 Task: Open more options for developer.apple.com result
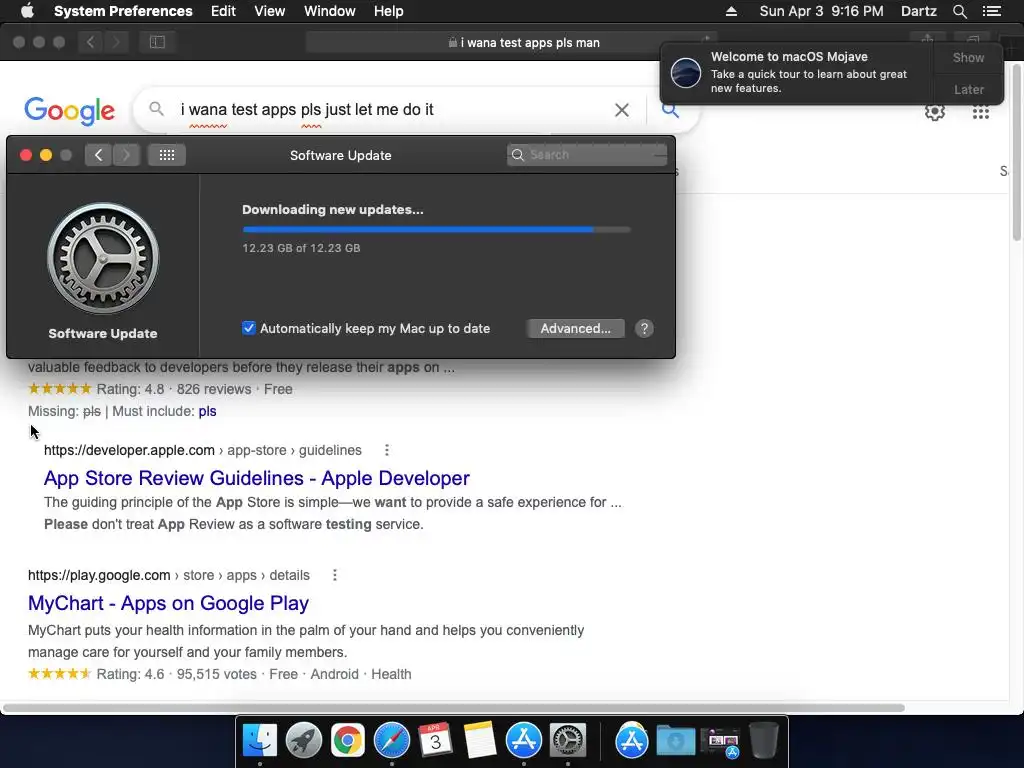[387, 450]
